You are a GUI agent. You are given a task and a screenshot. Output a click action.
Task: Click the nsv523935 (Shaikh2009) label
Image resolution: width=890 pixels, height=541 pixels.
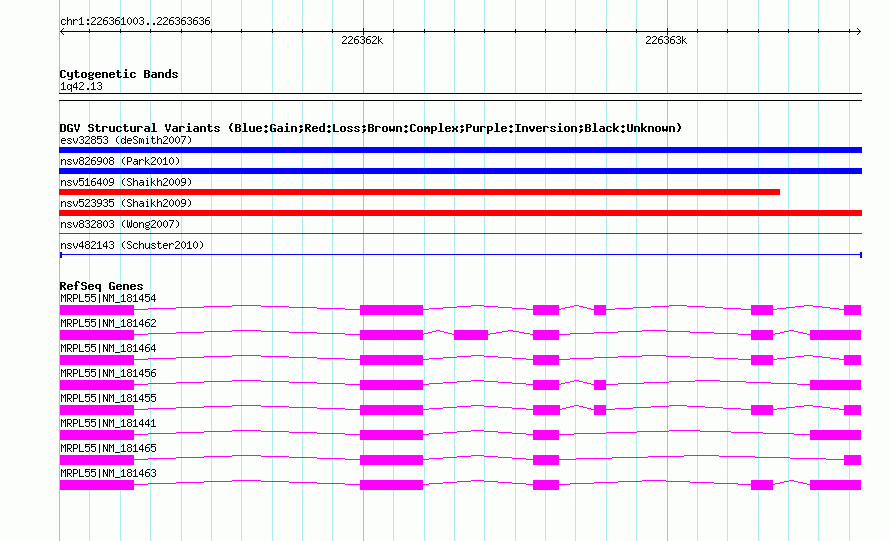(126, 203)
